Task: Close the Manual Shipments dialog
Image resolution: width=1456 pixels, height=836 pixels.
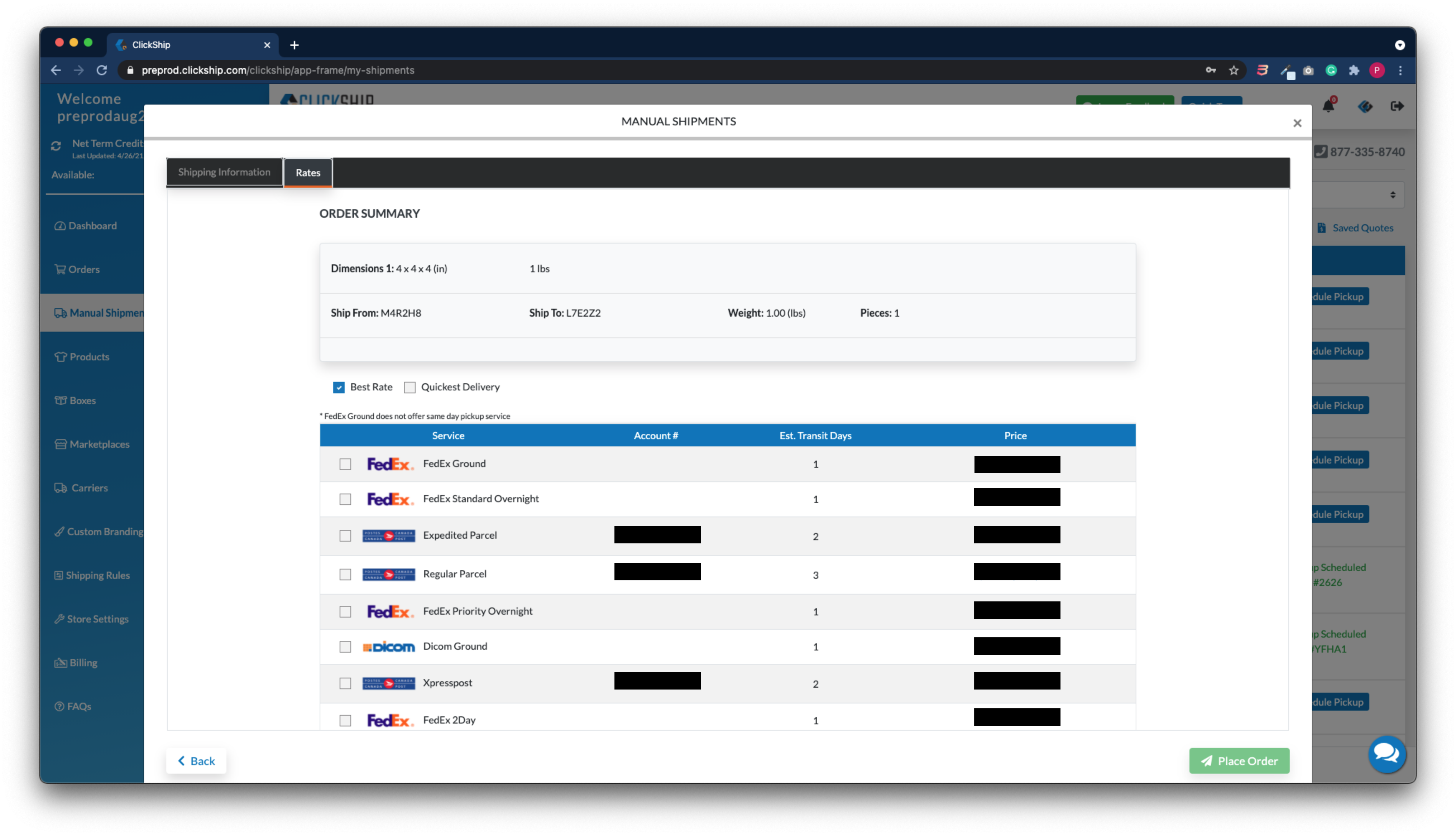Action: (x=1297, y=123)
